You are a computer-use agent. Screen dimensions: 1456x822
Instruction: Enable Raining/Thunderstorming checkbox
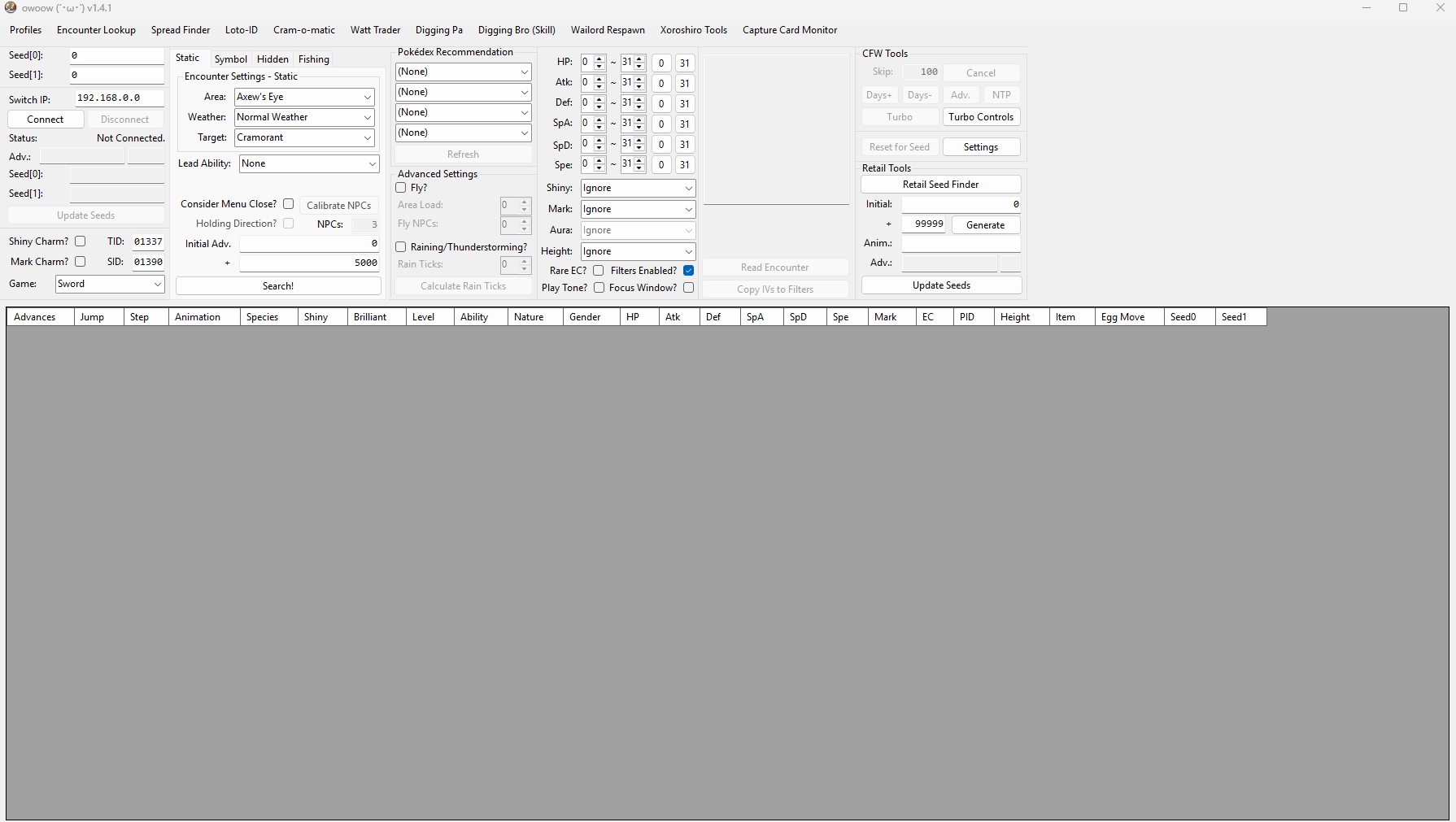[401, 247]
